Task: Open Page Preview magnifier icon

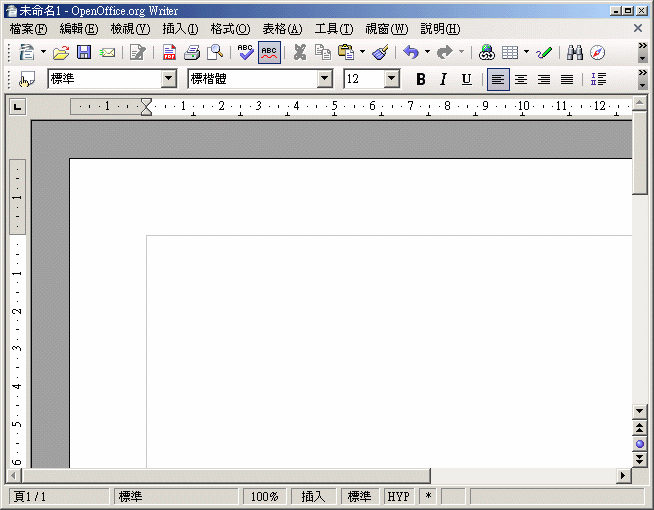Action: point(215,53)
